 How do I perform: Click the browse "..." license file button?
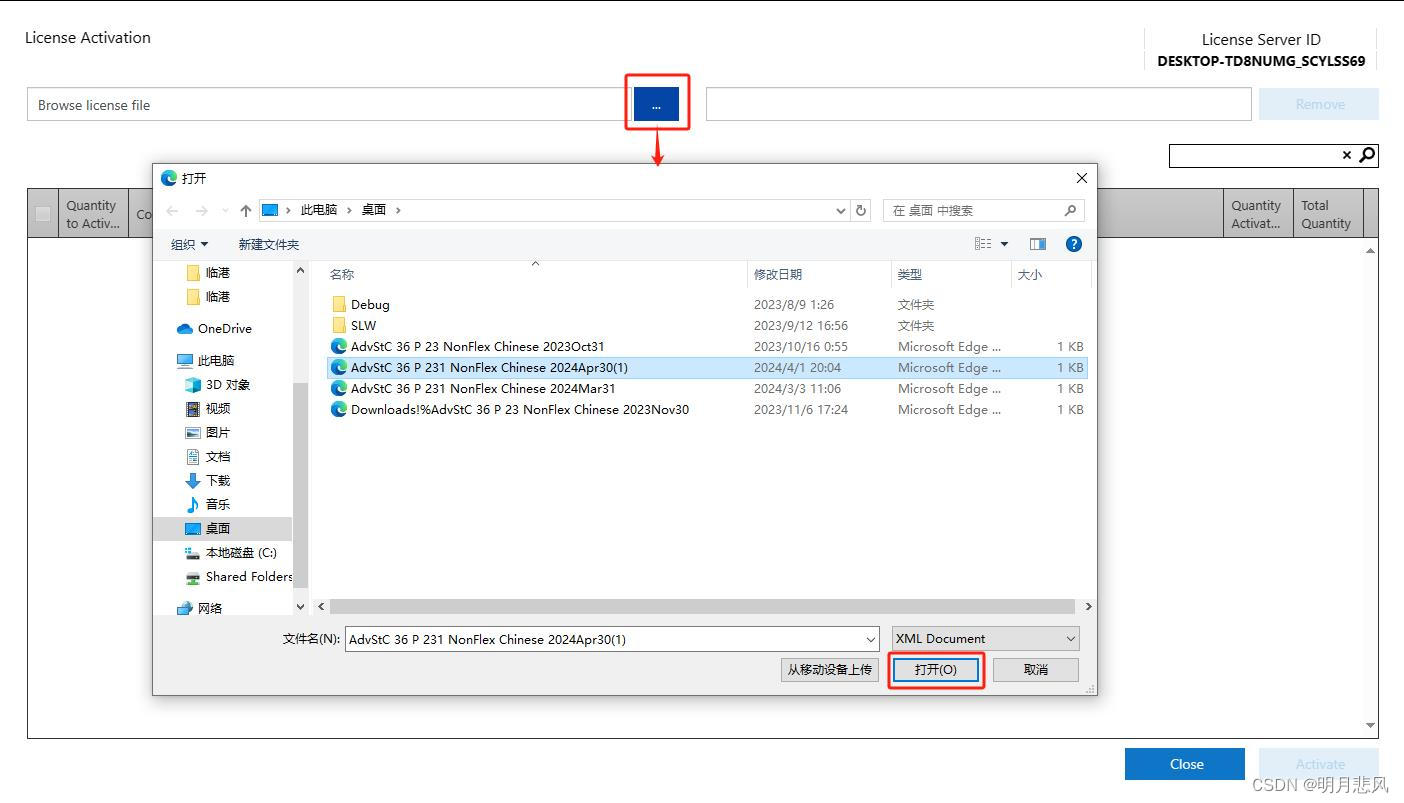point(656,104)
